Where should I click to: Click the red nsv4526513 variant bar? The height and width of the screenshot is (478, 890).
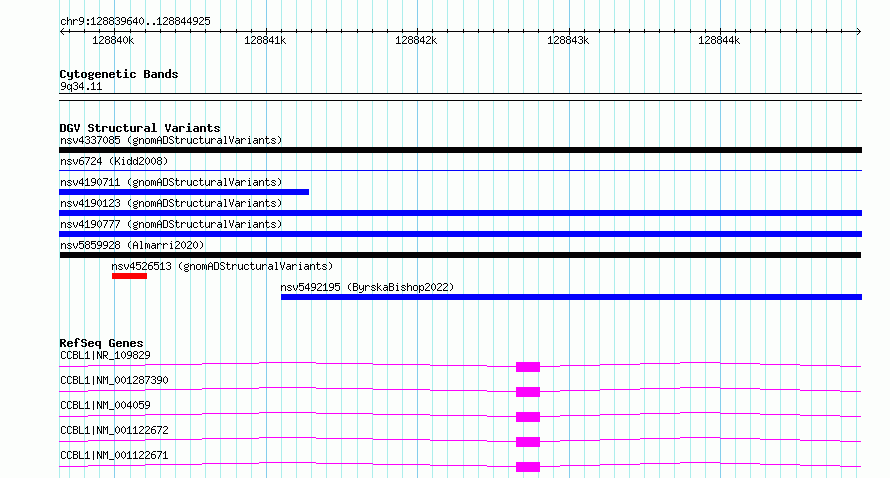click(x=129, y=276)
